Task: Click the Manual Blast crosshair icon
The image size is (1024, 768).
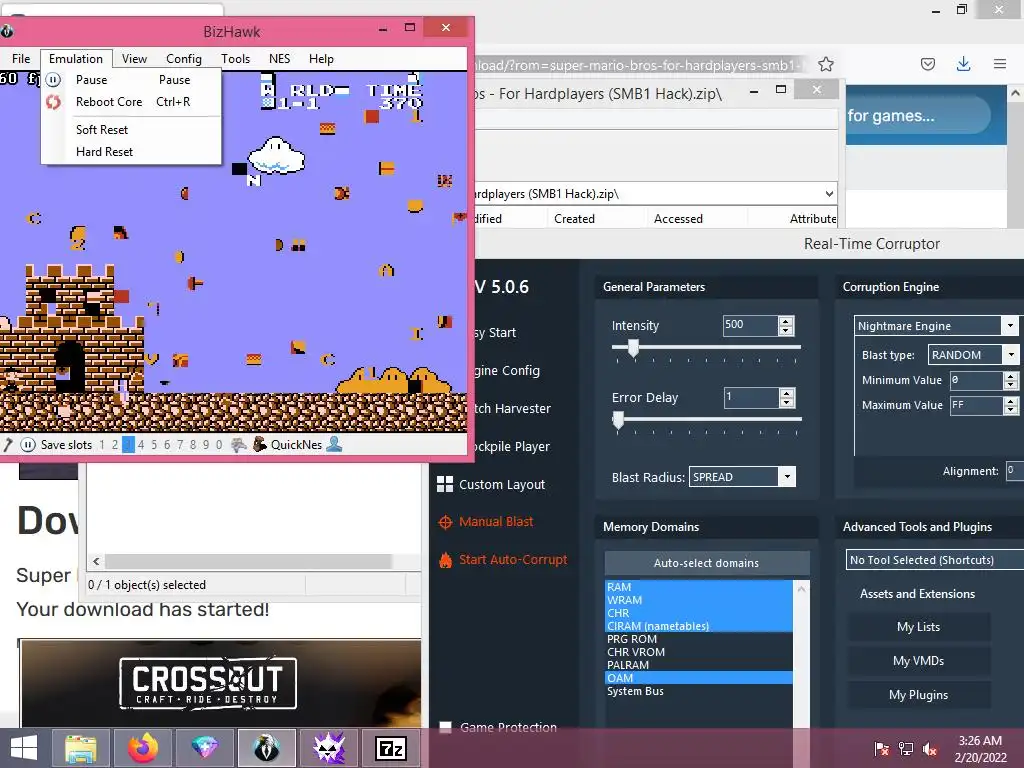Action: coord(445,522)
